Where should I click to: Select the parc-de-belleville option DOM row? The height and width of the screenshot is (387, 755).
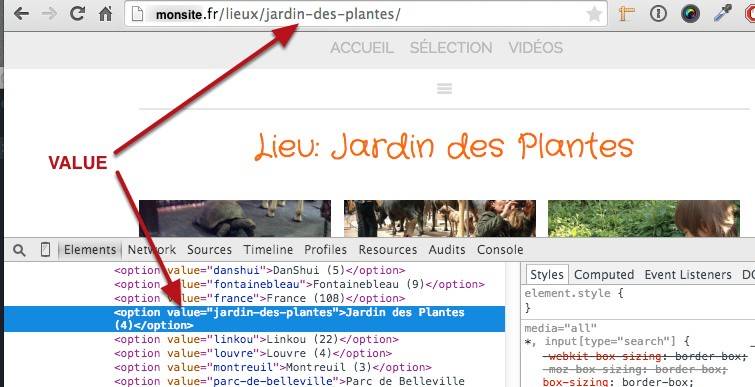pos(289,381)
